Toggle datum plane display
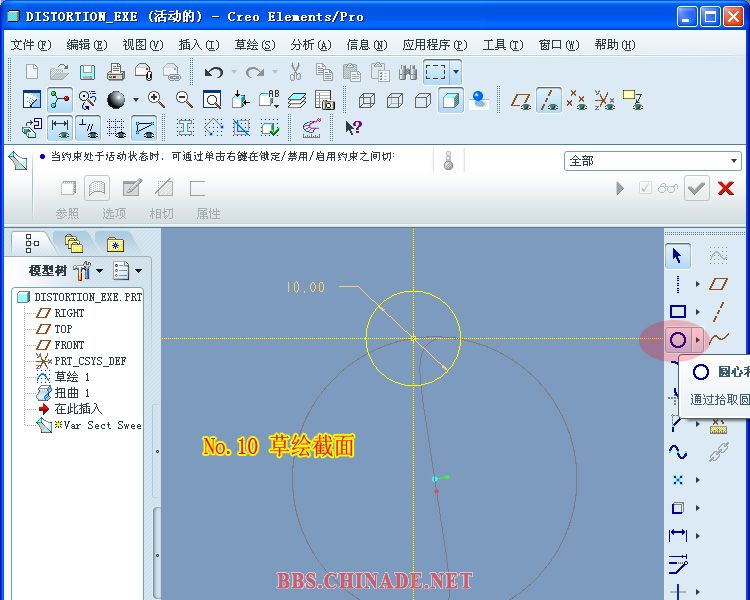Image resolution: width=750 pixels, height=600 pixels. click(x=521, y=100)
